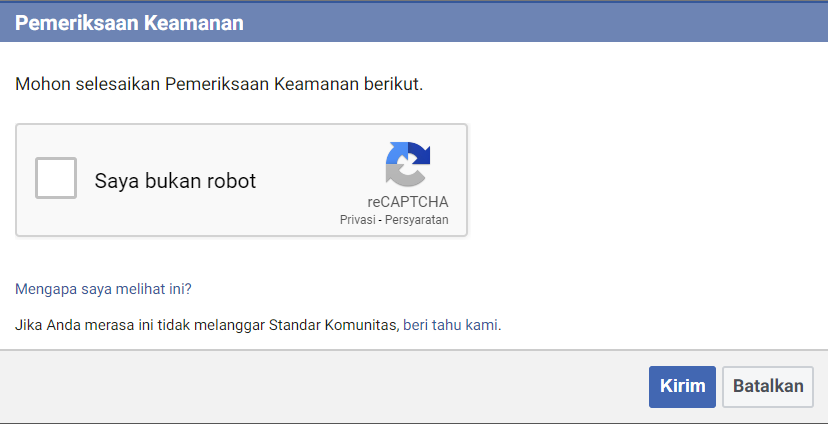
Task: Open the Persyaratan terms link
Action: (417, 220)
